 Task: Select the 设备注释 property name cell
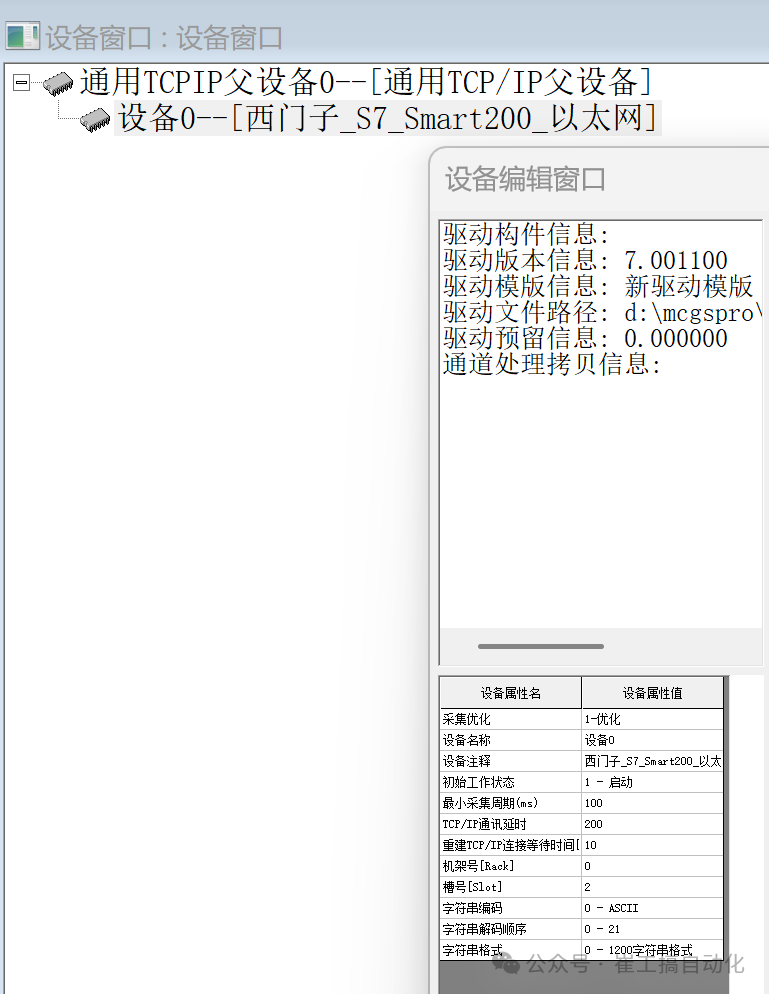[x=510, y=761]
